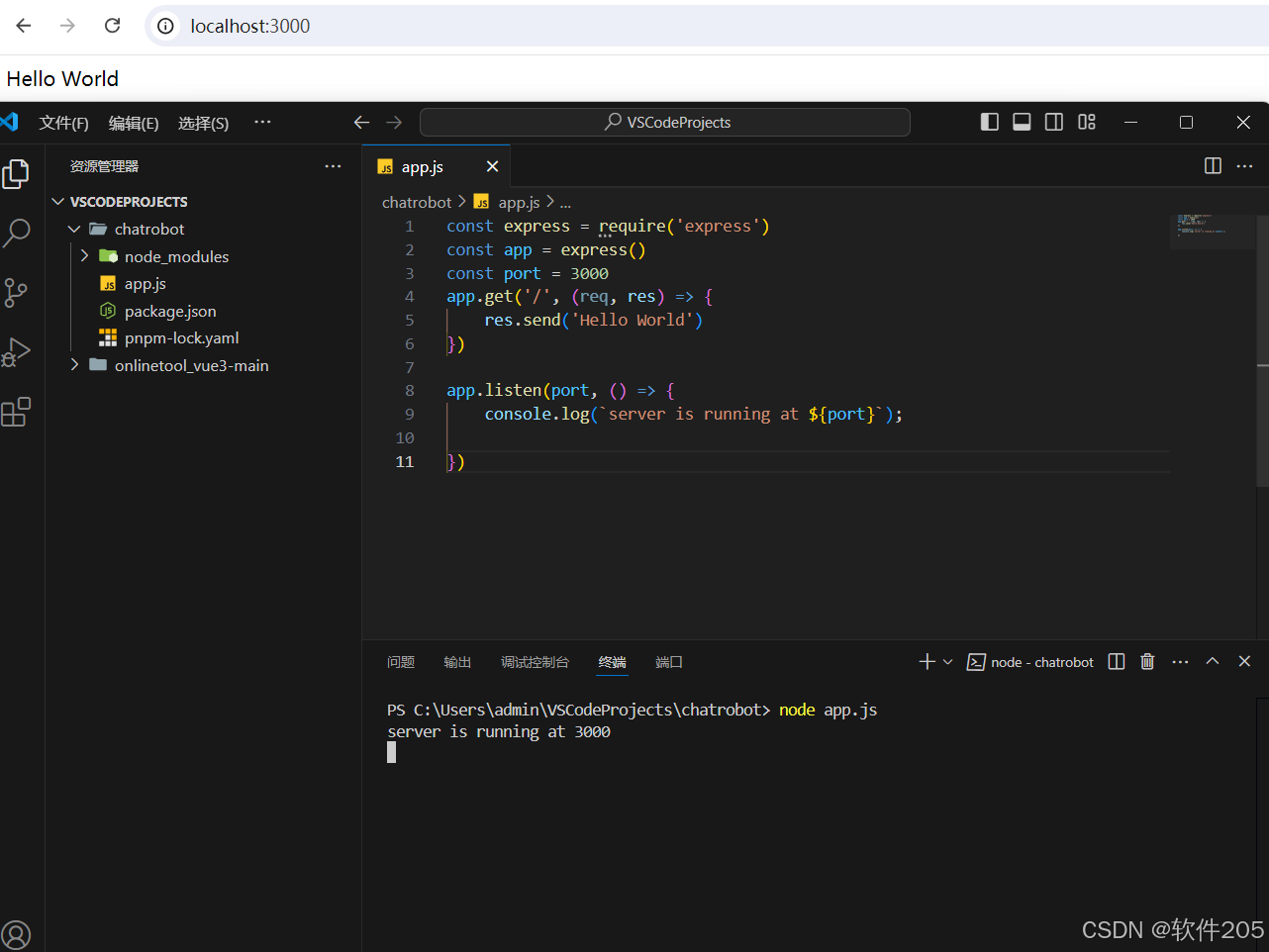Toggle secondary side bar layout icon
Viewport: 1269px width, 952px height.
click(x=1054, y=122)
